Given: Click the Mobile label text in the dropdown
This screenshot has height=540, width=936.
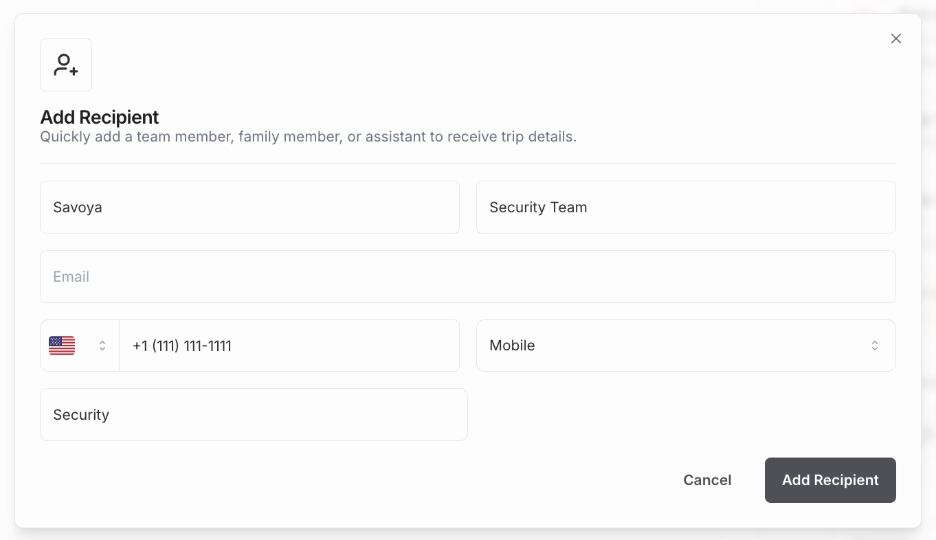Looking at the screenshot, I should 512,346.
